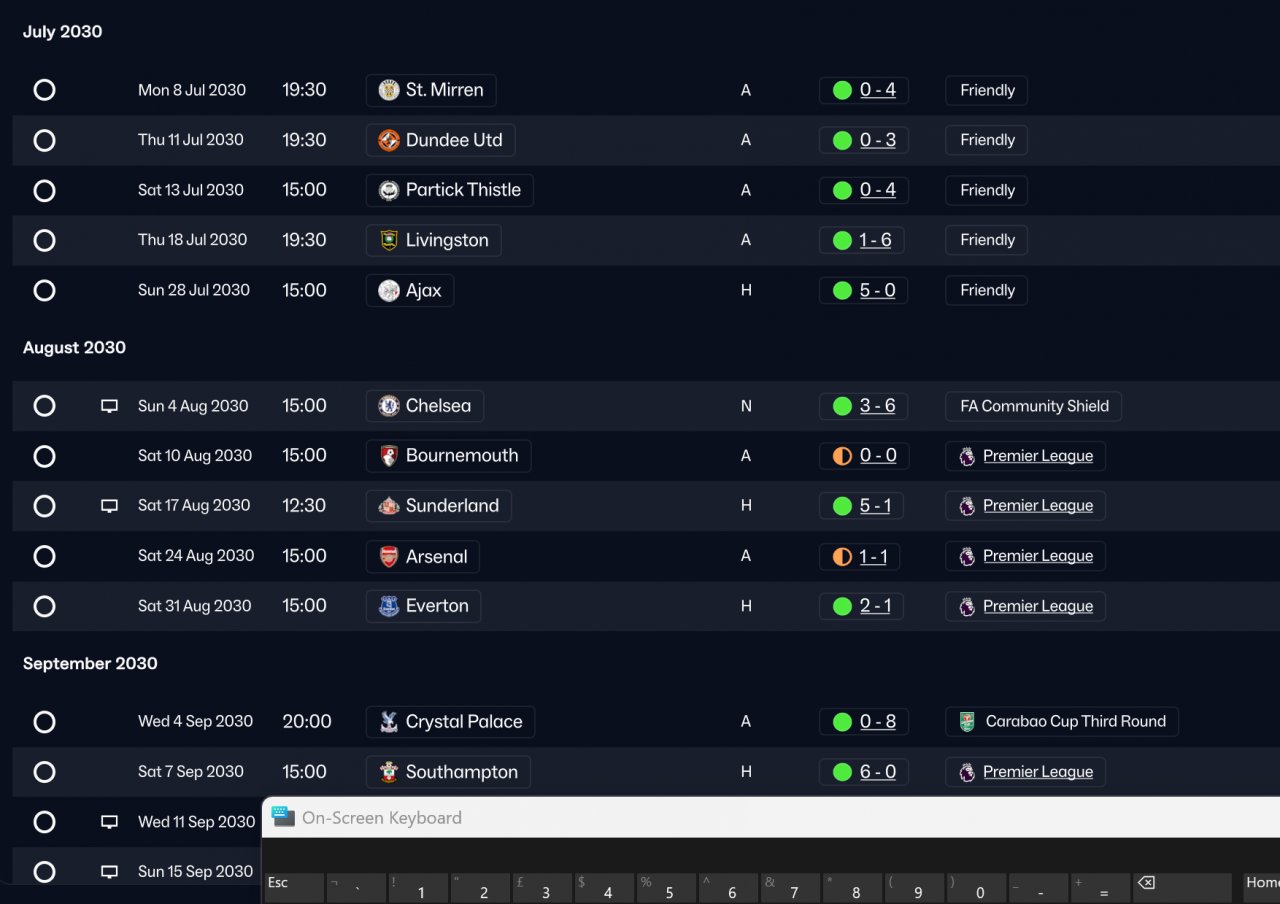The width and height of the screenshot is (1280, 904).
Task: Click the N venue marker for Chelsea
Action: [746, 406]
